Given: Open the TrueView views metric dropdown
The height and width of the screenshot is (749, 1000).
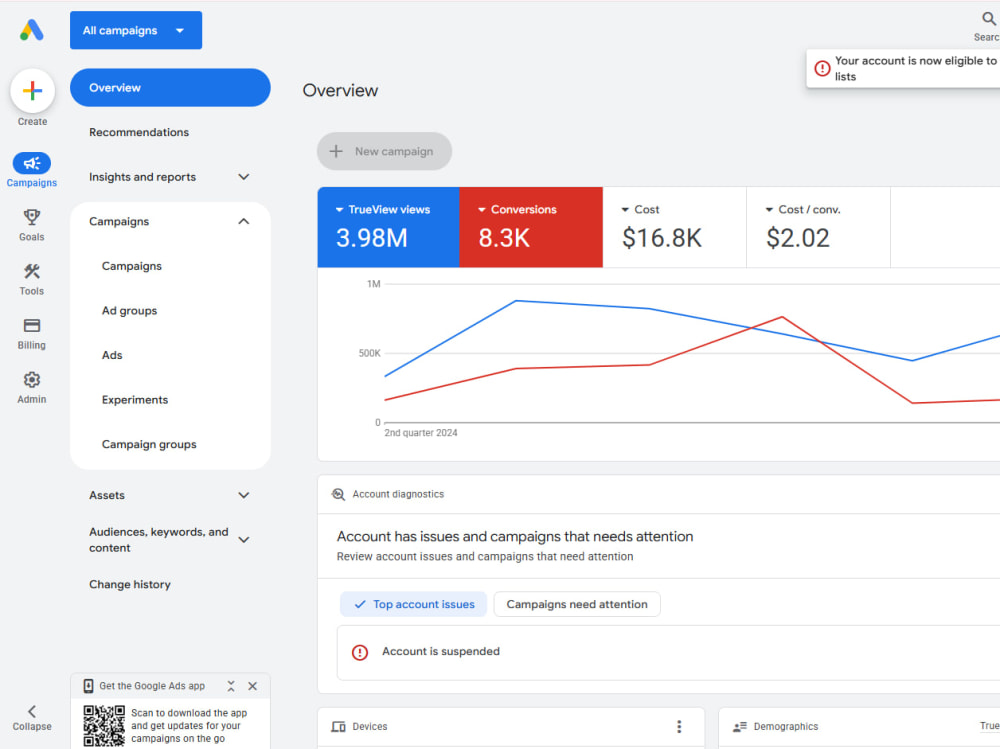Looking at the screenshot, I should tap(339, 209).
